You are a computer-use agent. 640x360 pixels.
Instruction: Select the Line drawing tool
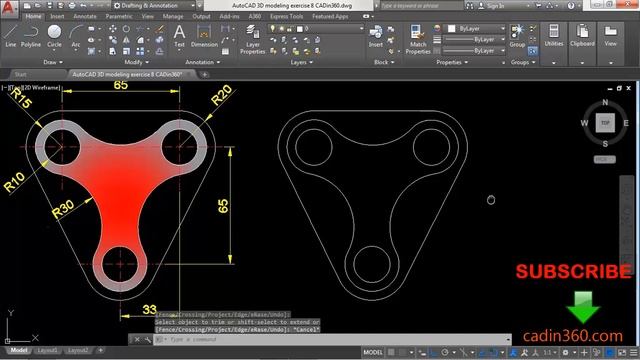click(10, 36)
